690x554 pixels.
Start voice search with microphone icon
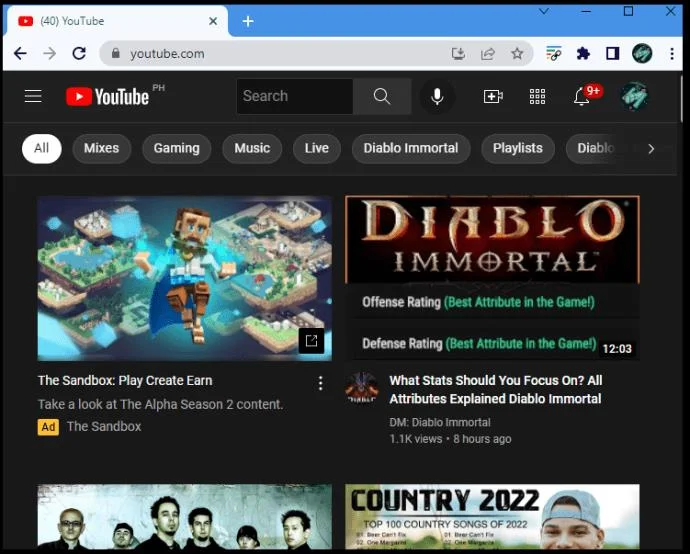click(437, 96)
